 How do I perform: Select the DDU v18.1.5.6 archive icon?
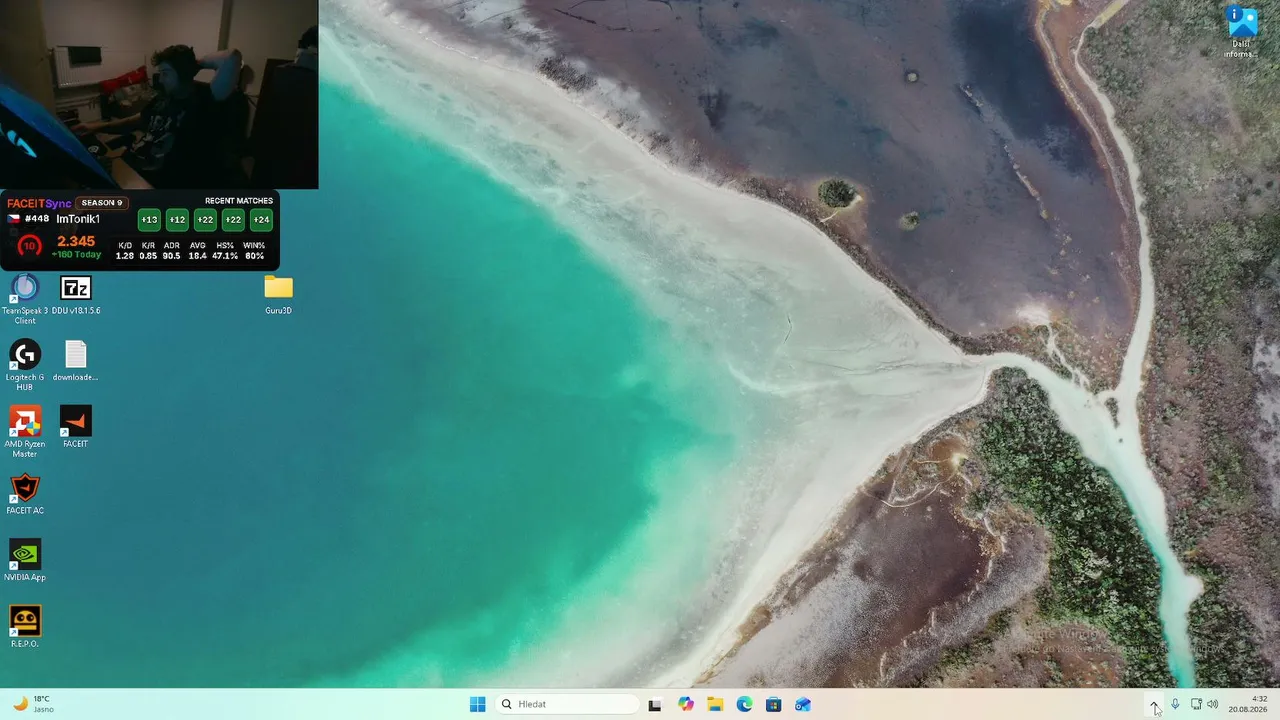click(x=76, y=296)
